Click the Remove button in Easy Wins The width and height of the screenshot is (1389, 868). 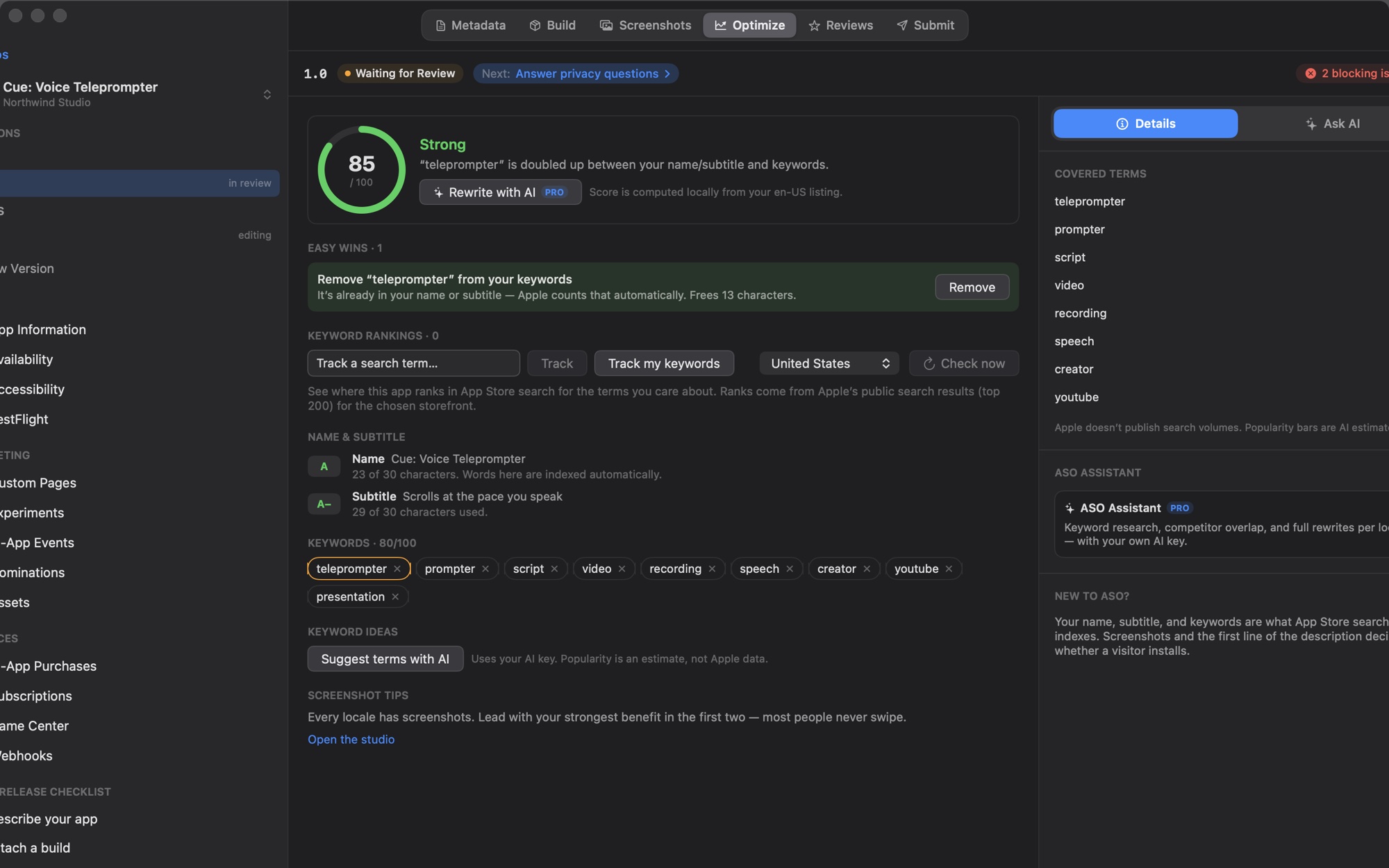click(972, 287)
